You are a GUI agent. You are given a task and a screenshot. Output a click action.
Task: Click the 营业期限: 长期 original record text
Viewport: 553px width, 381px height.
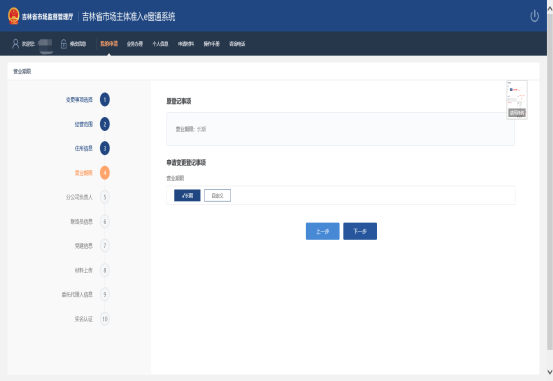point(191,129)
